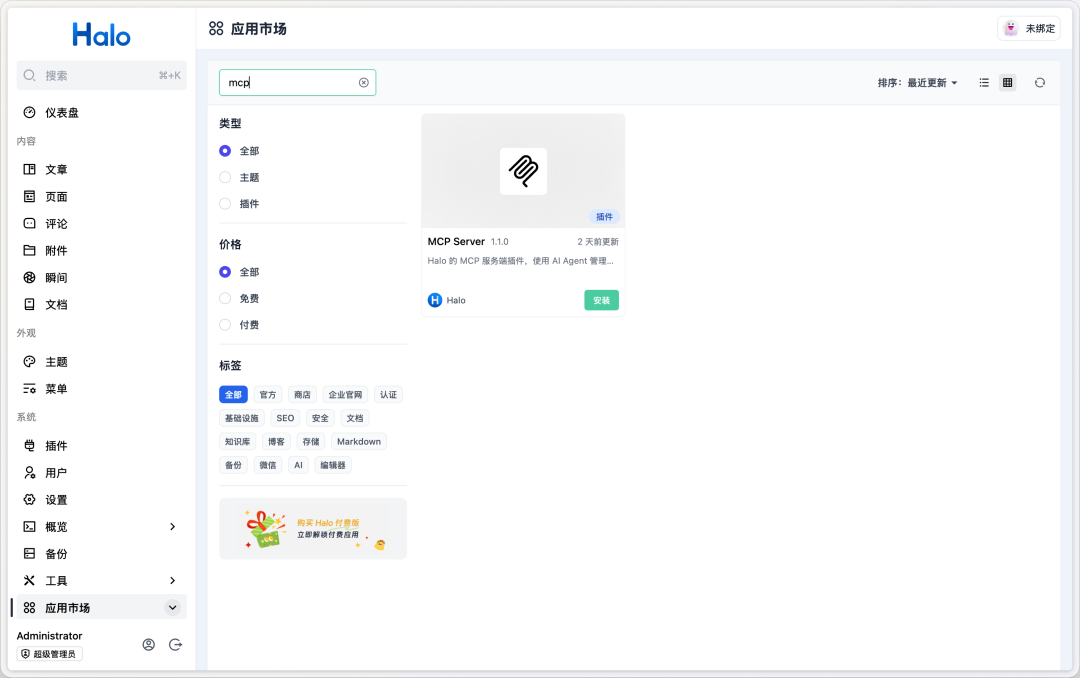Filter by 备份 tag
Screen dimensions: 1080x678
point(233,465)
